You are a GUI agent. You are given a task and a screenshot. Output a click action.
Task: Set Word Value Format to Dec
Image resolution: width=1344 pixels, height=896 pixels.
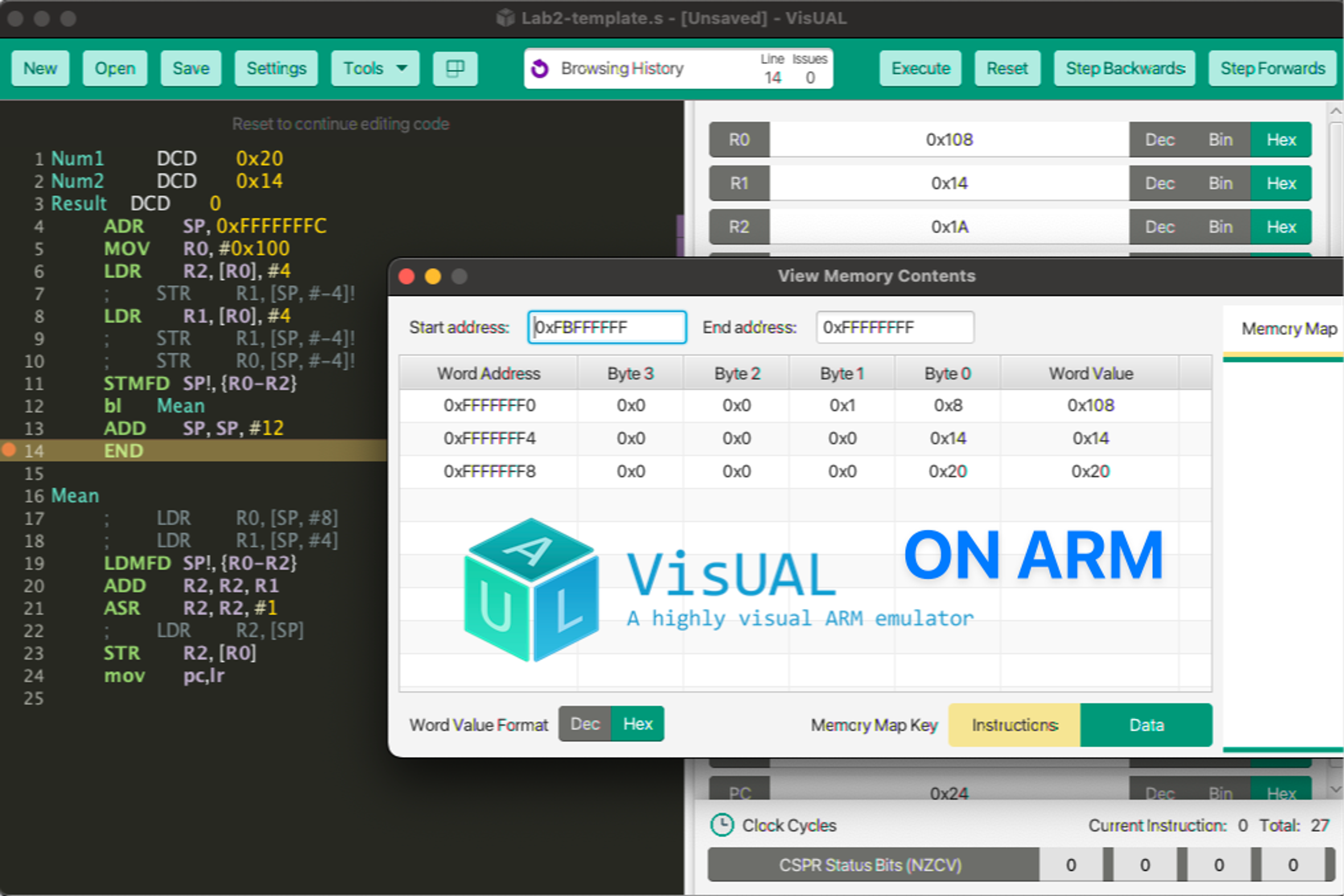(584, 724)
